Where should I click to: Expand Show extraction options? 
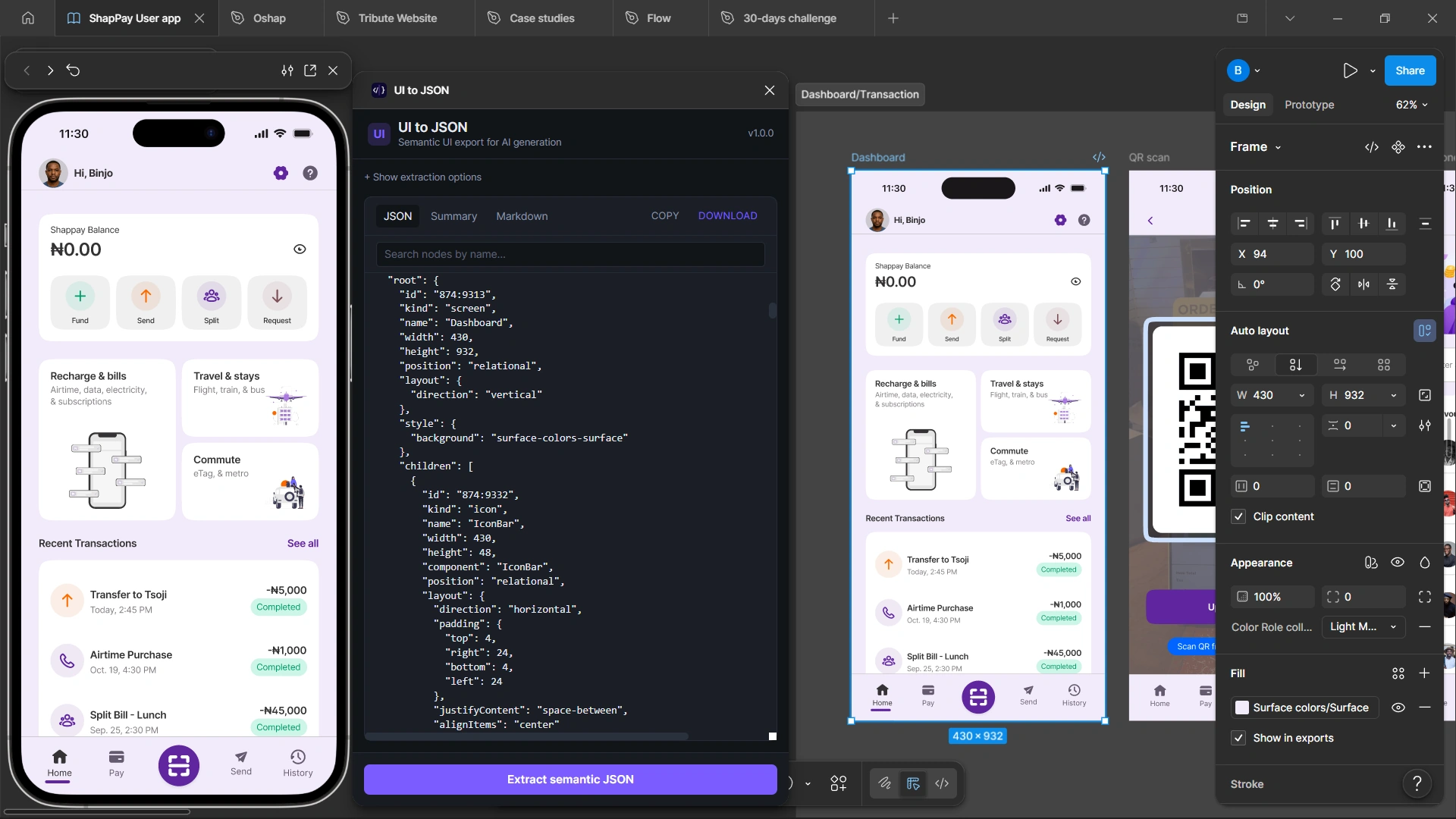422,177
